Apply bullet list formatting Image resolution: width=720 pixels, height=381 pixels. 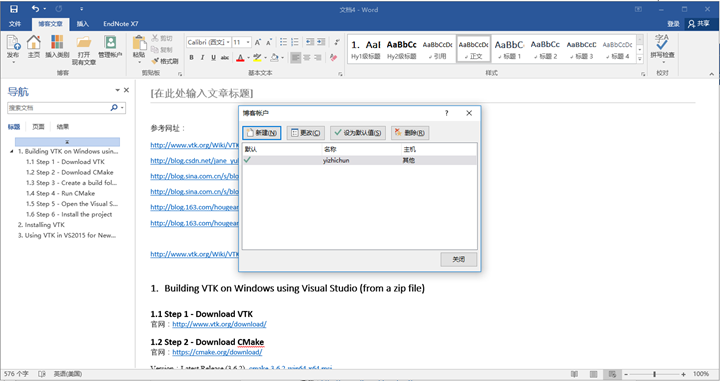coord(283,42)
